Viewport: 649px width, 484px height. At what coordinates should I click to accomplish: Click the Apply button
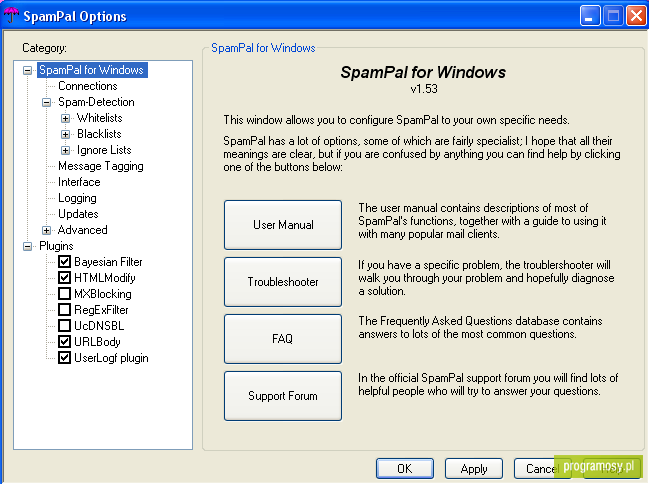click(x=474, y=468)
